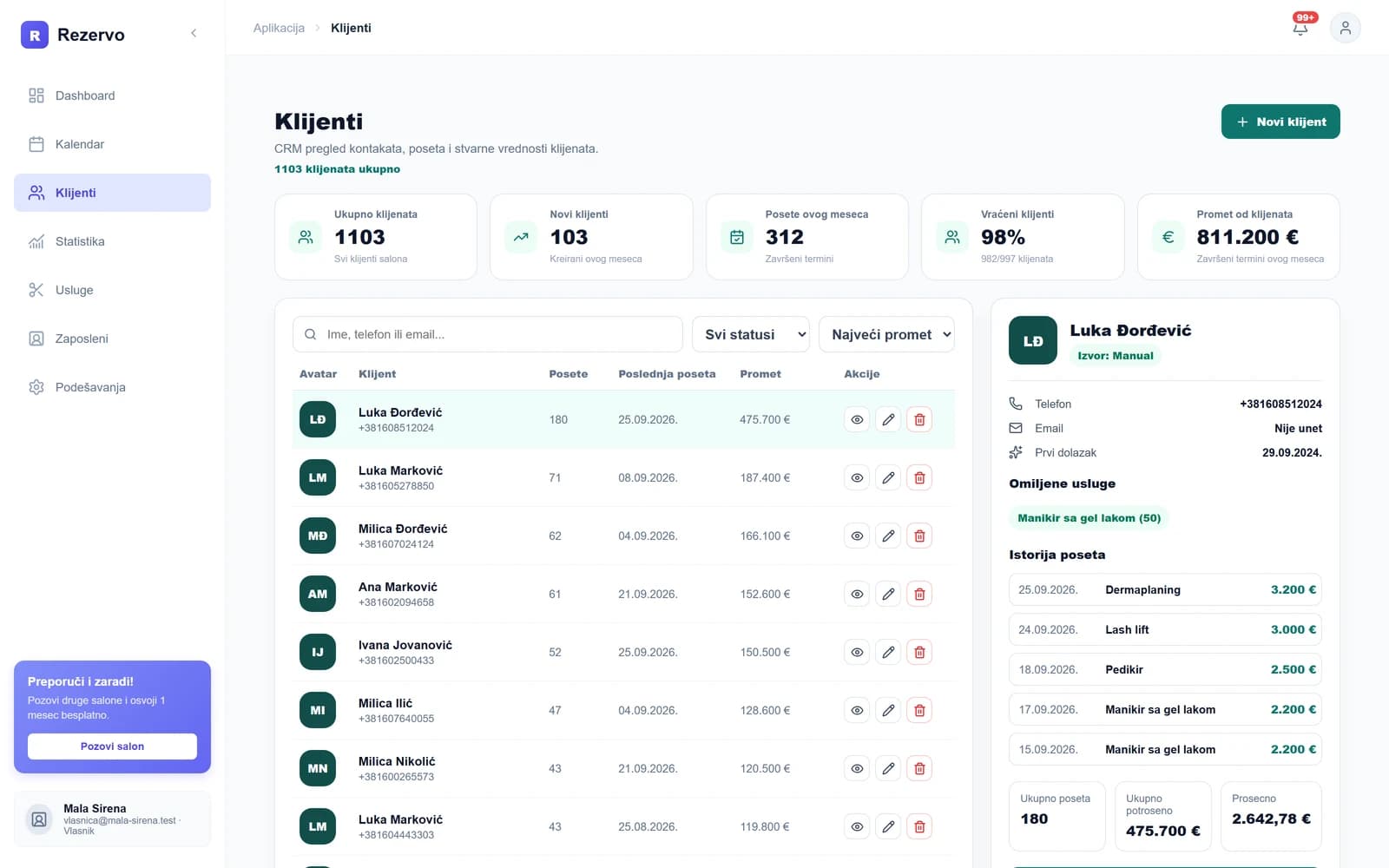Click the search field for name, phone or email

[488, 334]
